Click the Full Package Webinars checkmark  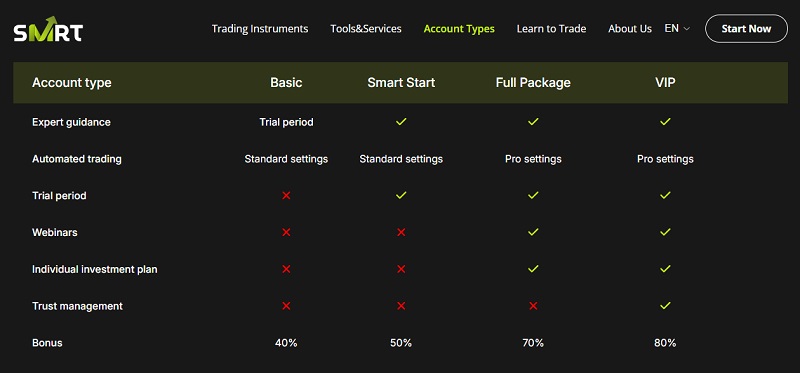533,232
